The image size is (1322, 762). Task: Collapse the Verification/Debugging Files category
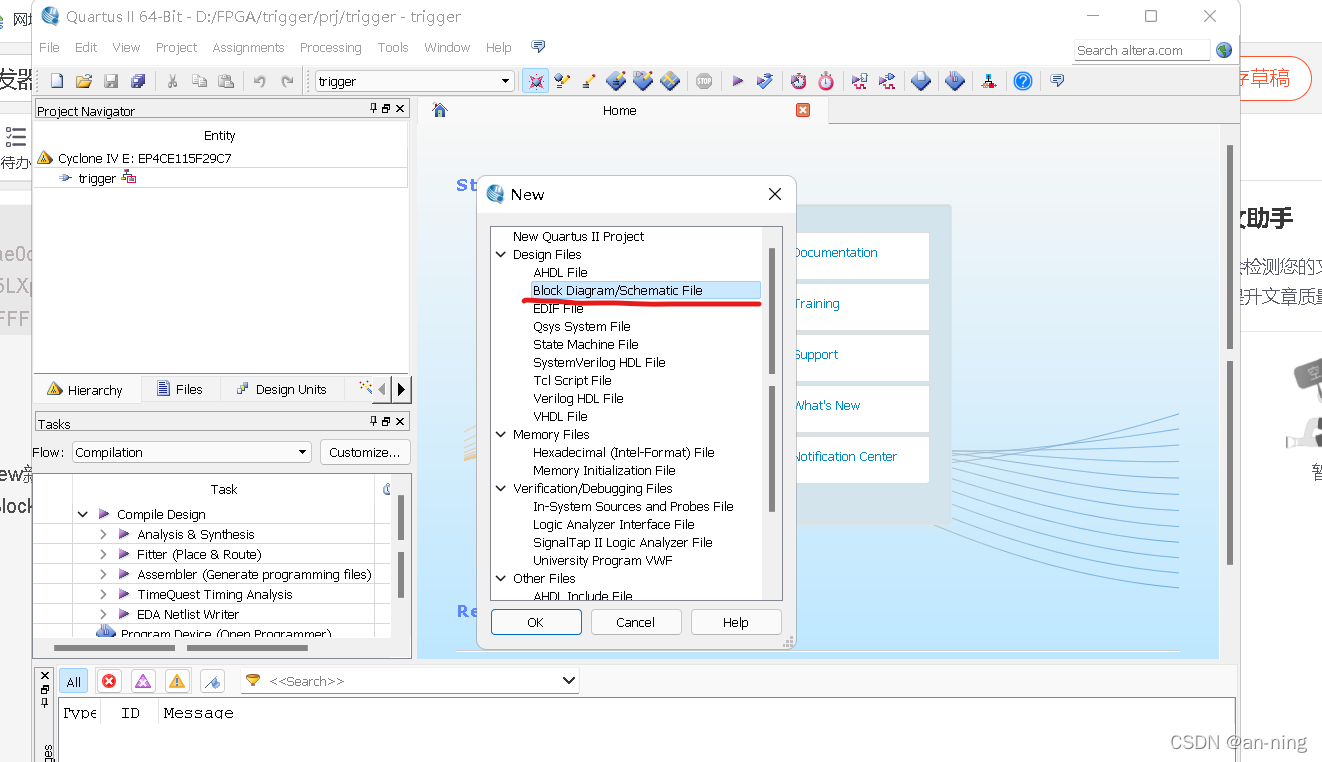coord(501,488)
